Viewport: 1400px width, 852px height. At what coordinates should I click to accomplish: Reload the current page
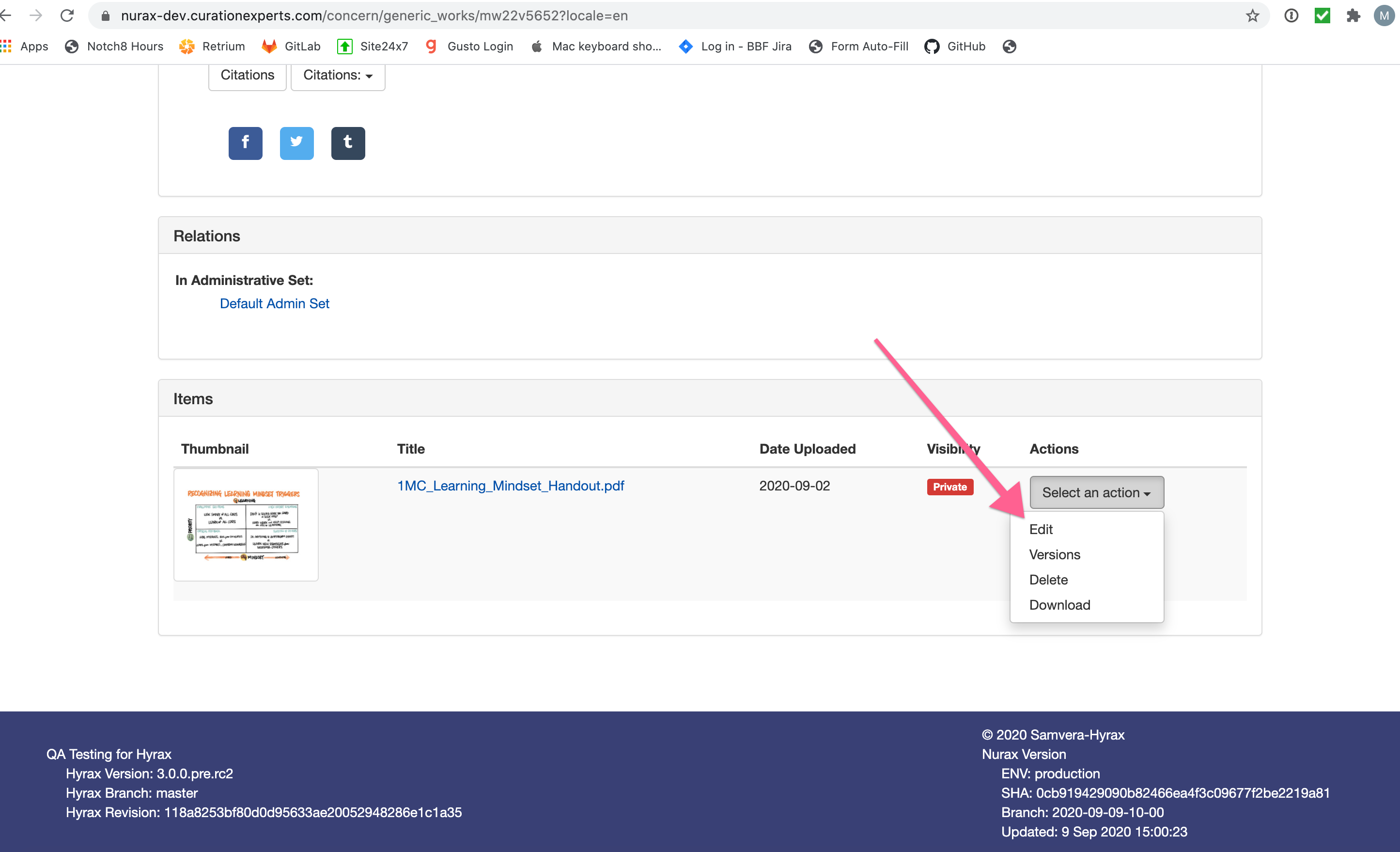click(x=66, y=16)
